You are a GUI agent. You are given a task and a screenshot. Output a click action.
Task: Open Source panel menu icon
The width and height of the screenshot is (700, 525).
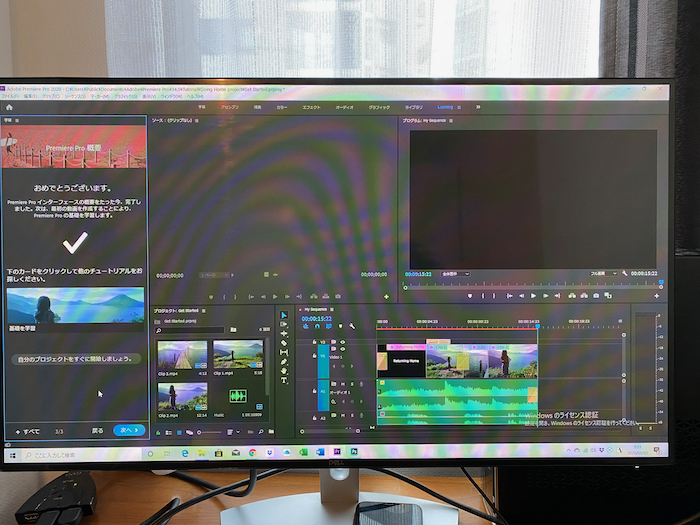coord(197,121)
